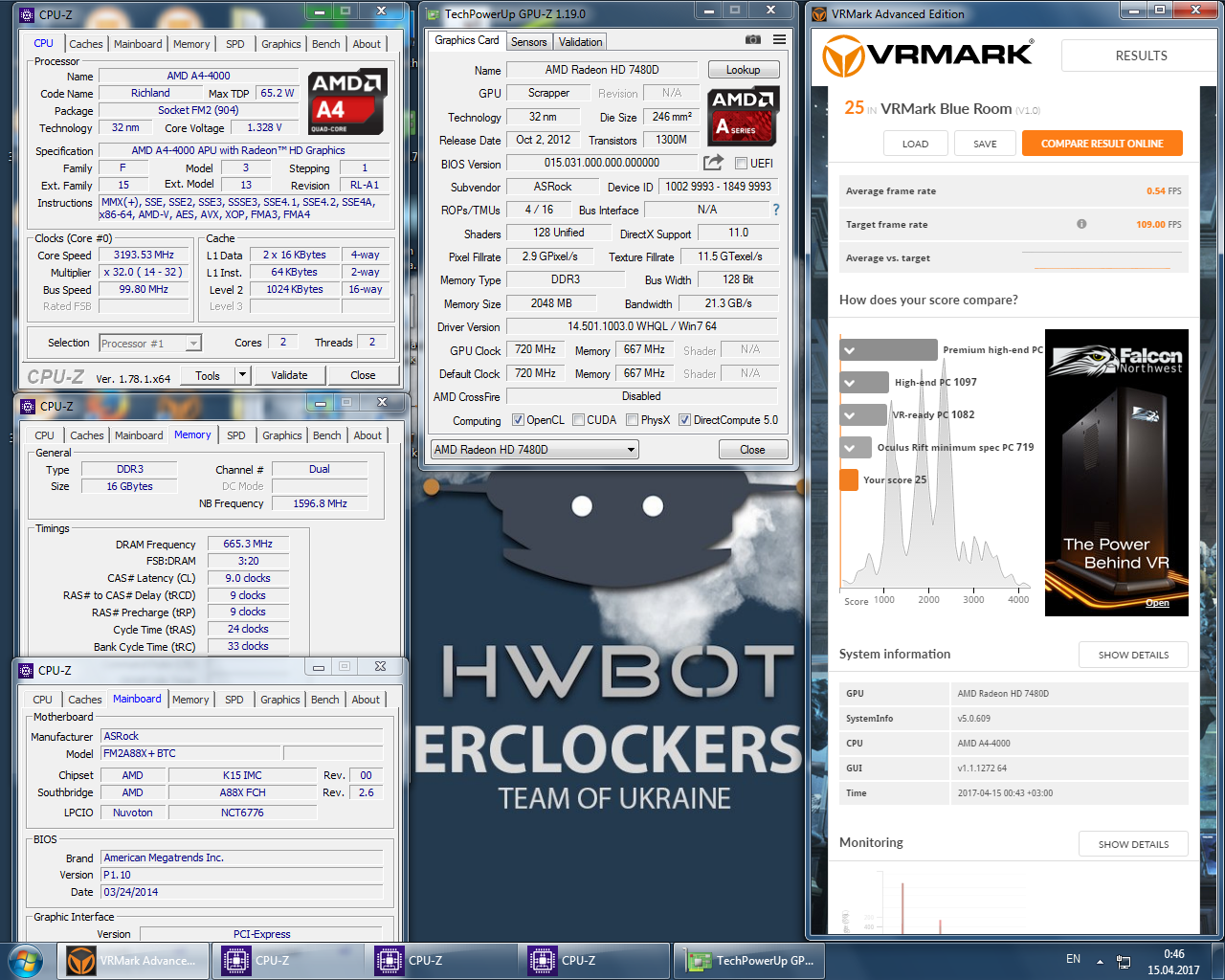Open the Tools dropdown arrow in CPU-Z
The image size is (1225, 980).
242,375
